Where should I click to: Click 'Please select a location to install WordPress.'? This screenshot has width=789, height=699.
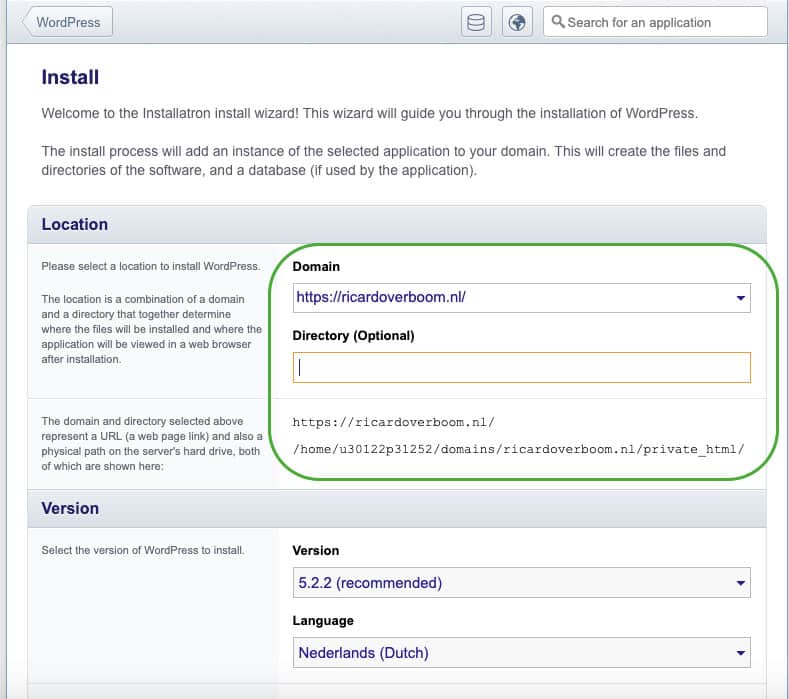point(151,266)
